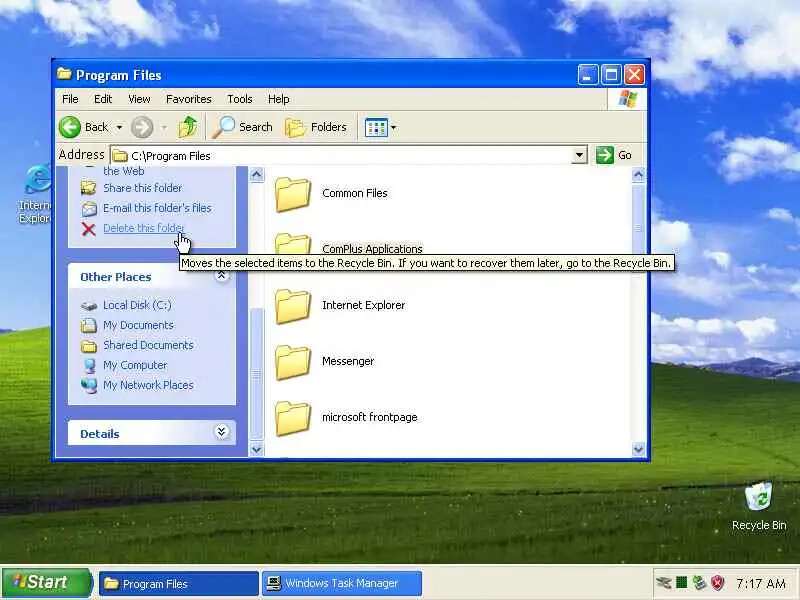Select the microsoft frontpage folder icon
The image size is (800, 600).
pos(293,418)
